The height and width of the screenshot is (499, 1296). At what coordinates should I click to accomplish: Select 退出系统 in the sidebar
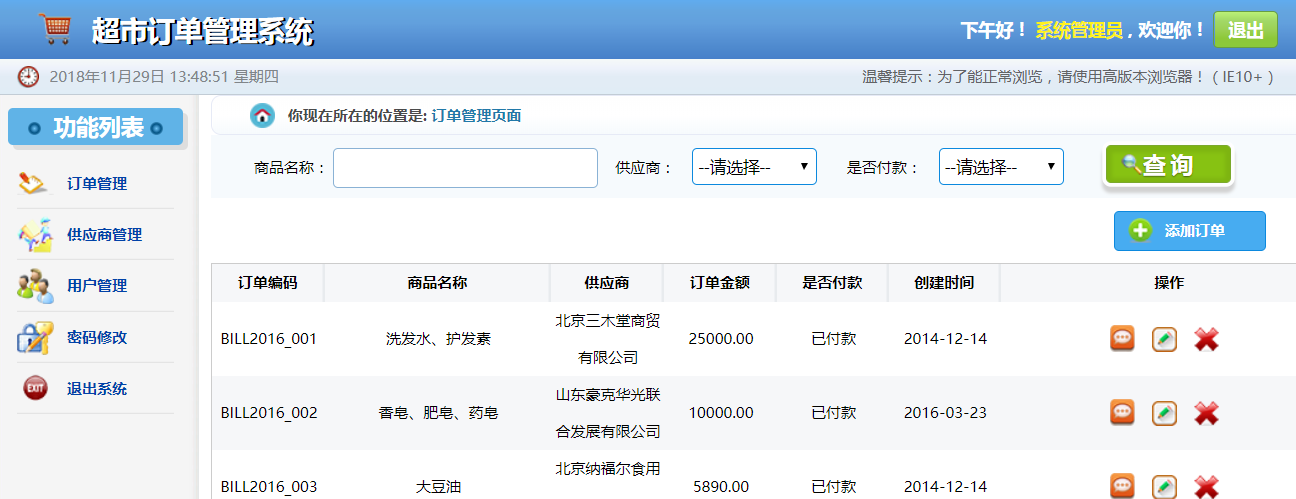[97, 389]
